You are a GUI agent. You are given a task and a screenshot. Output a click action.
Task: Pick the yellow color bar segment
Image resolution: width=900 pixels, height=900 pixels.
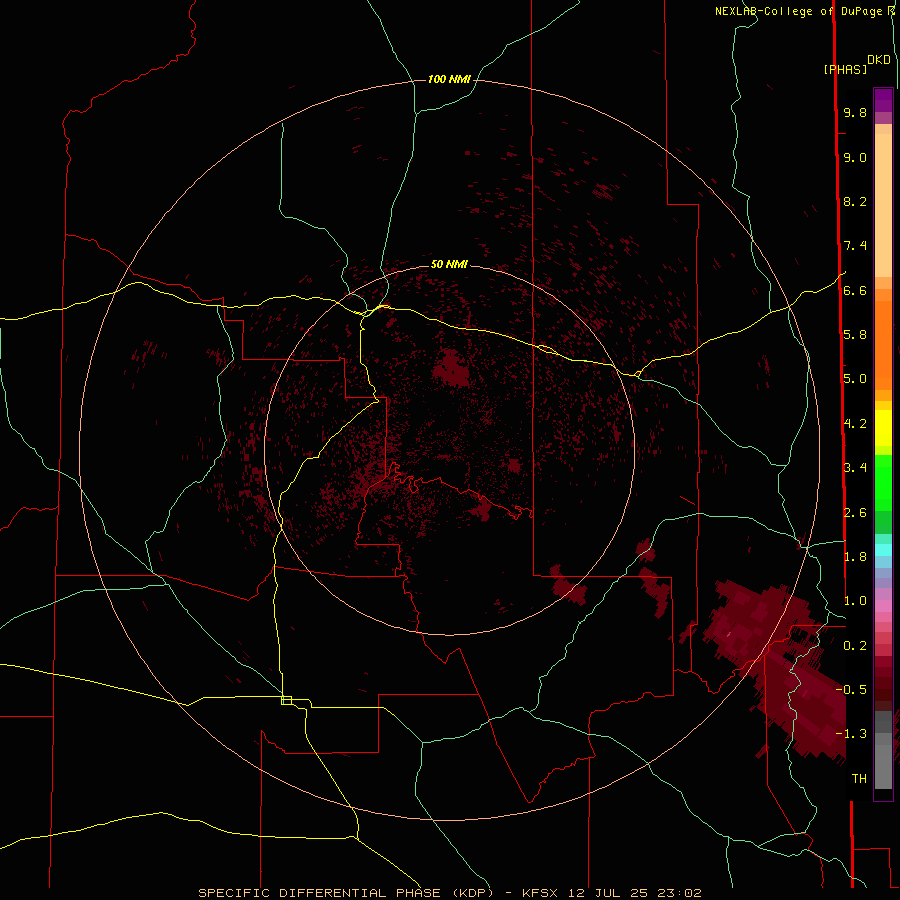pos(883,428)
